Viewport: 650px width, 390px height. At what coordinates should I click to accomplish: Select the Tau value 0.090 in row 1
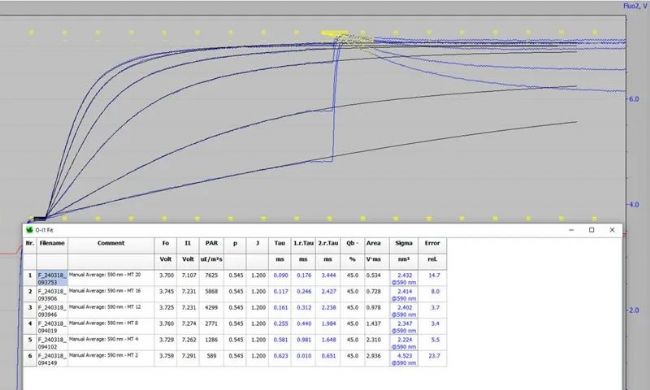(281, 275)
